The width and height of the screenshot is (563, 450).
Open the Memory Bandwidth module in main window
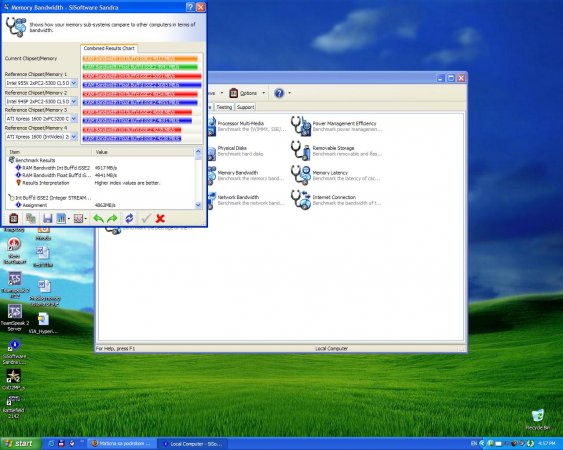[248, 175]
